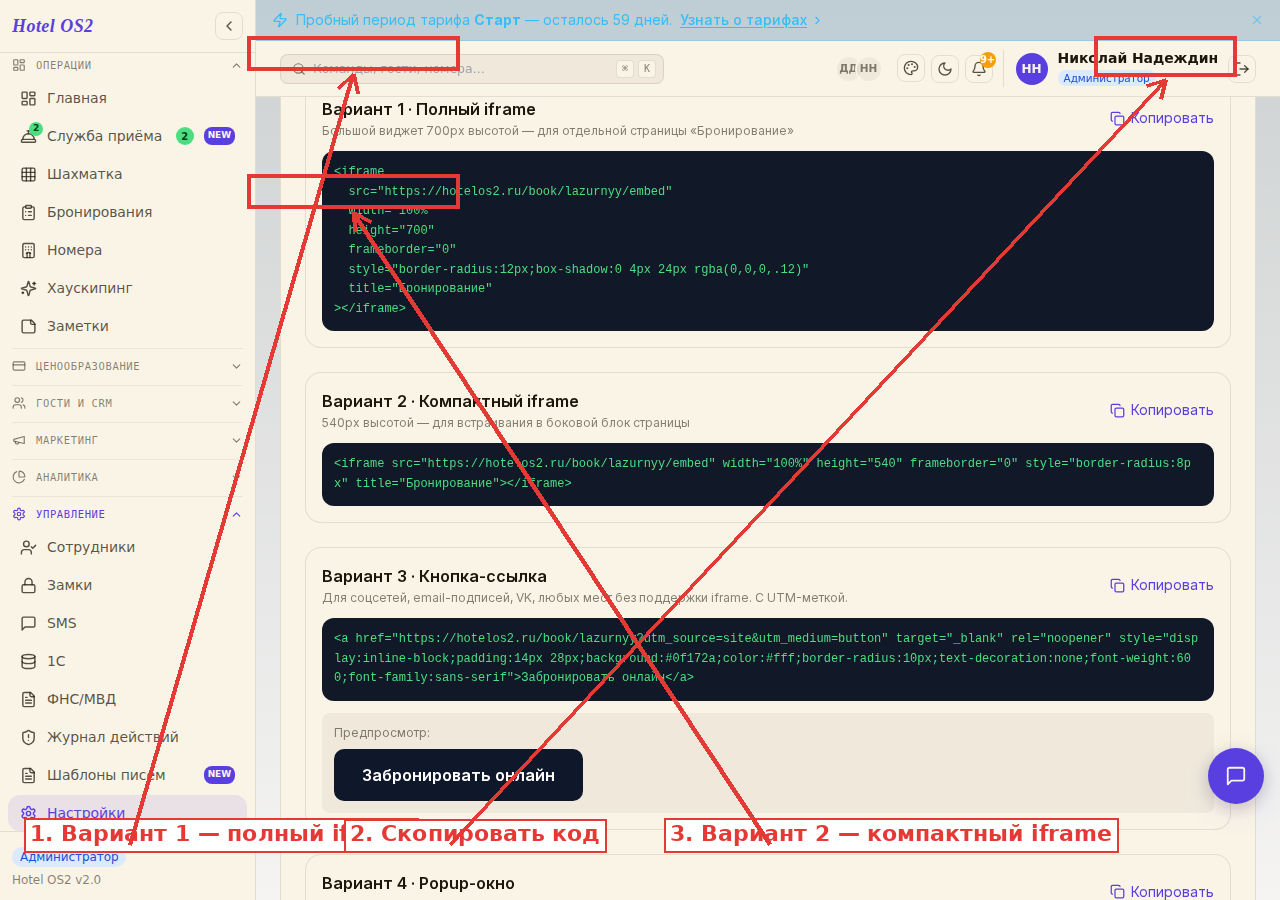Open the chat bubble floating button
1280x900 pixels.
click(1235, 775)
